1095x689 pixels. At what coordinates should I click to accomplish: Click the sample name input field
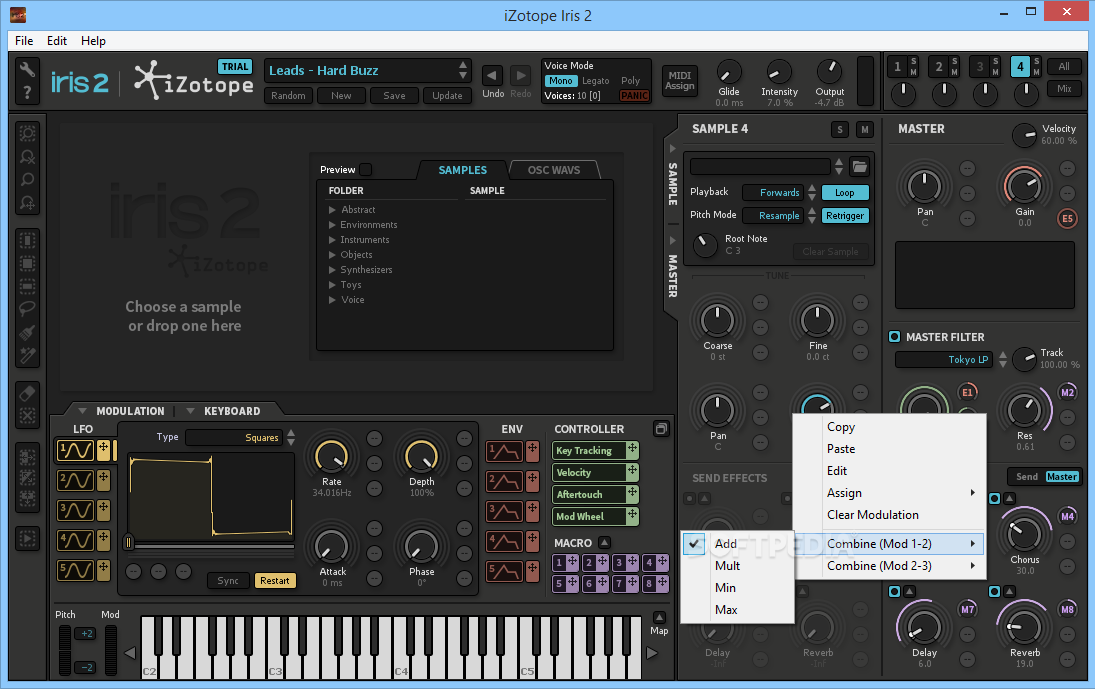click(x=760, y=167)
